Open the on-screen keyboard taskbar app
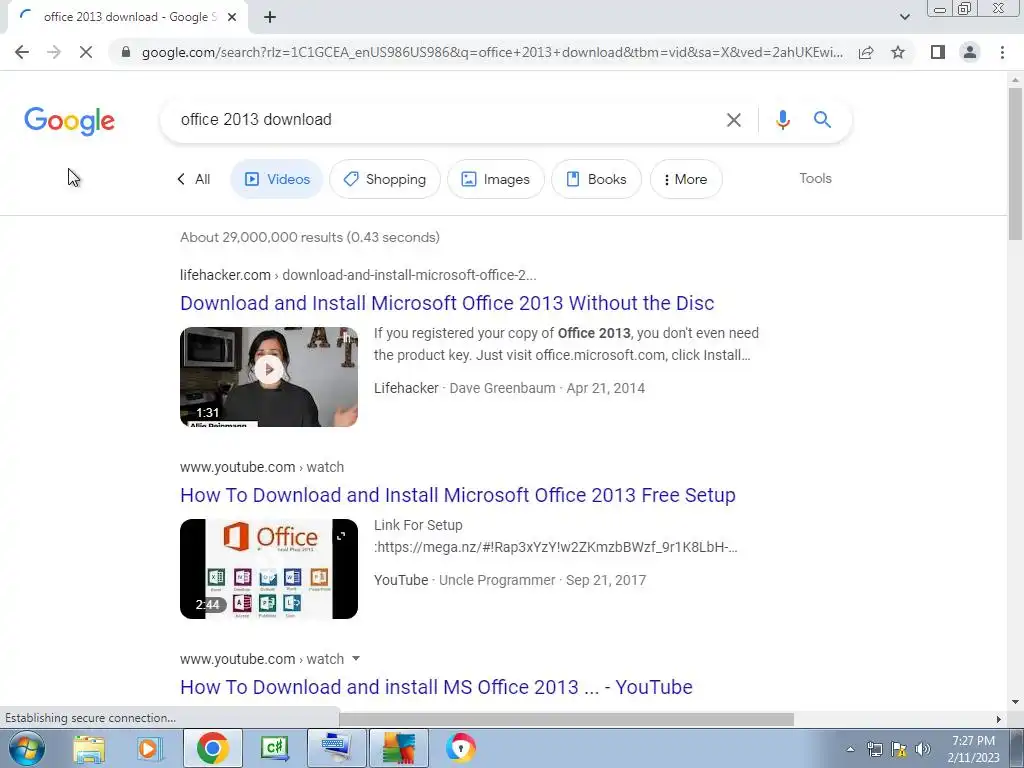Image resolution: width=1024 pixels, height=768 pixels. coord(336,748)
